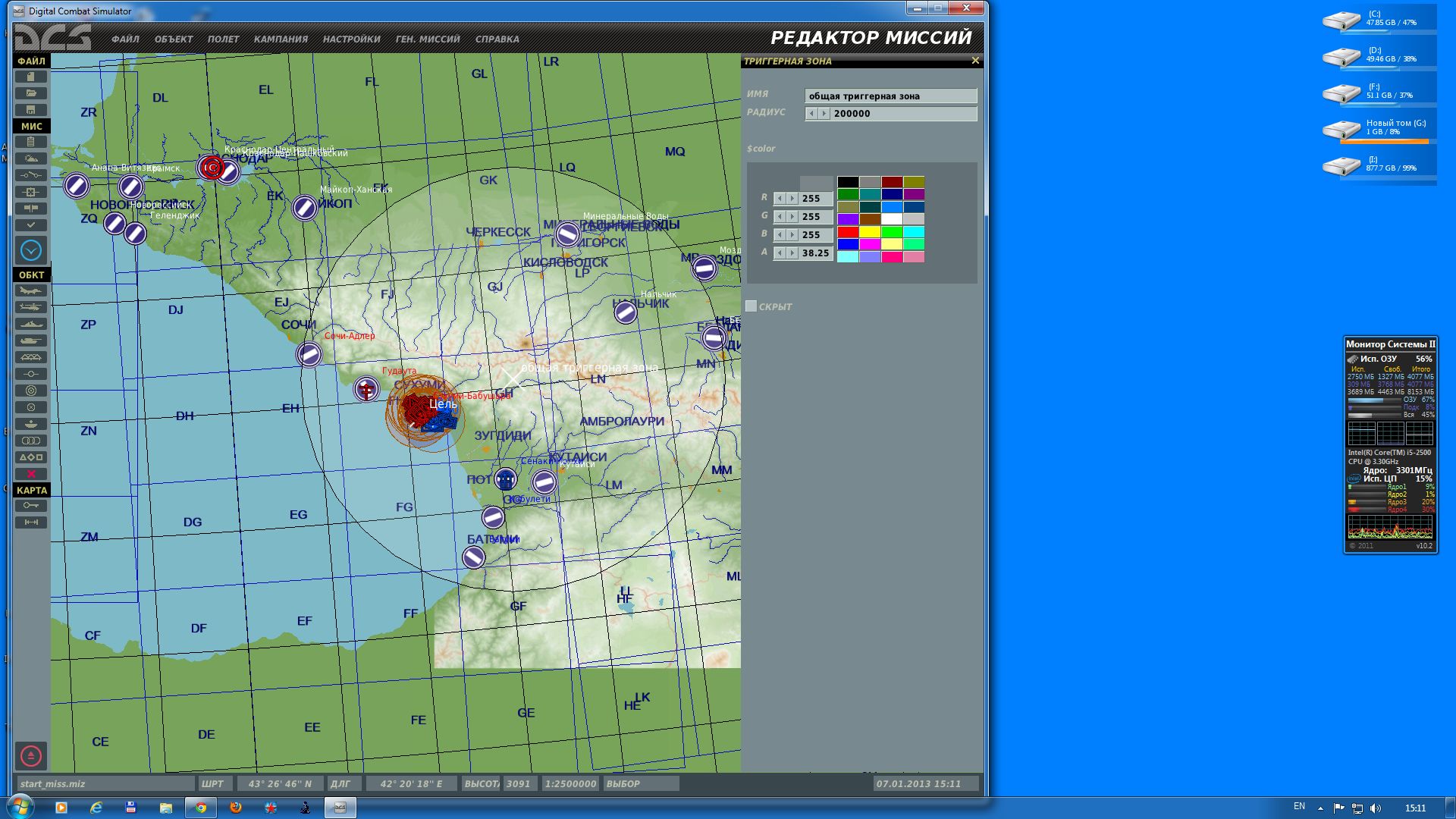This screenshot has height=819, width=1456.
Task: Select the map distance ruler tool
Action: tap(31, 522)
